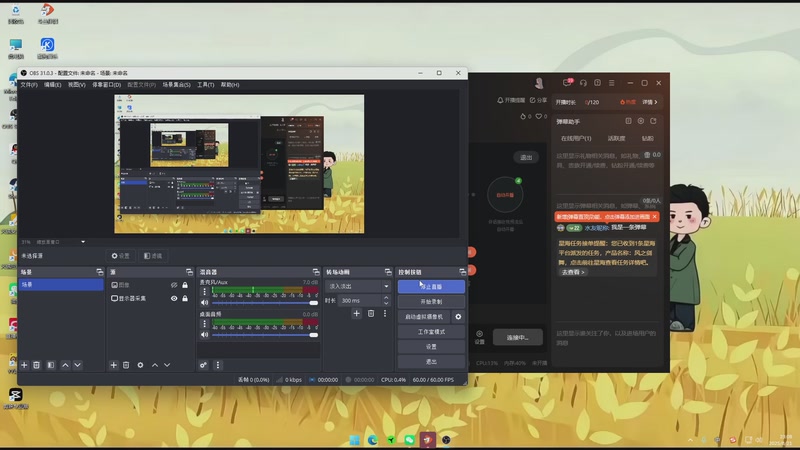Add a scene transition with plus icon
Viewport: 800px width, 450px height.
coord(357,313)
